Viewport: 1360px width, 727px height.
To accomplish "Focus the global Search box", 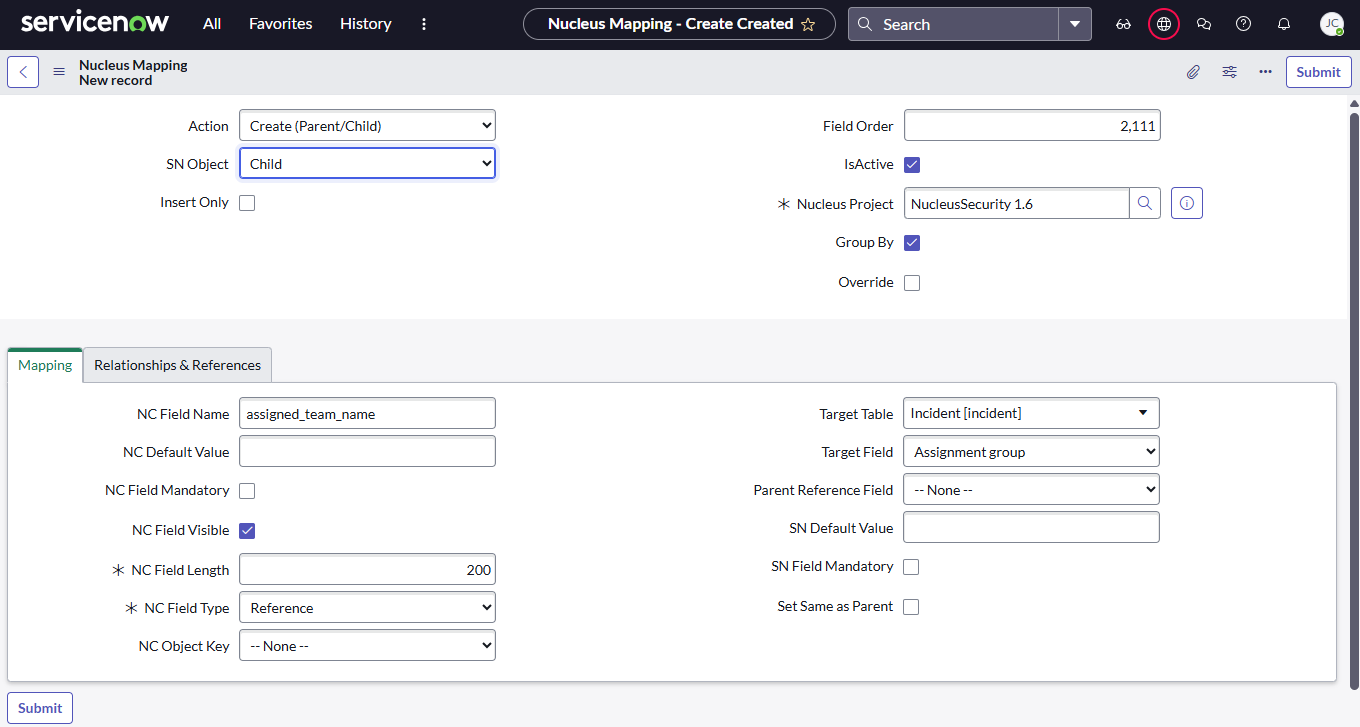I will coord(954,24).
